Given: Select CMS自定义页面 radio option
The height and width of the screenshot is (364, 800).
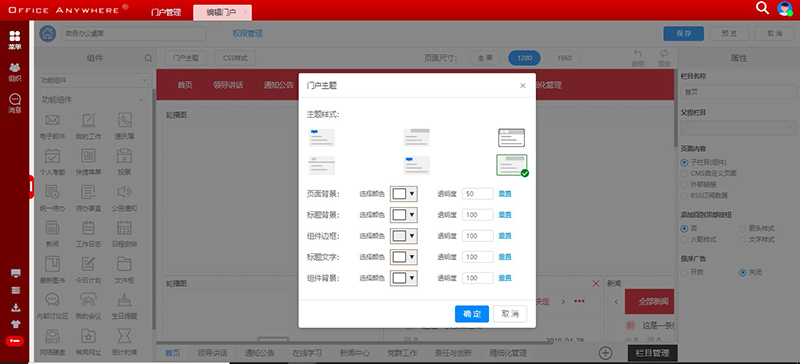Looking at the screenshot, I should [x=685, y=174].
